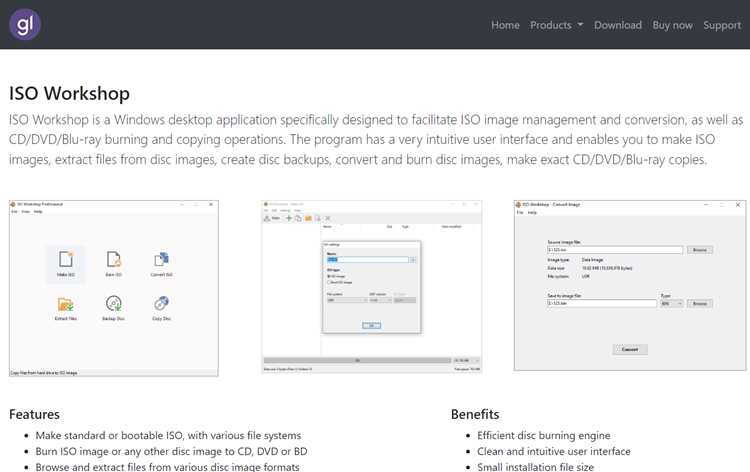This screenshot has height=472, width=750.
Task: Click the Benefits heading
Action: point(475,414)
